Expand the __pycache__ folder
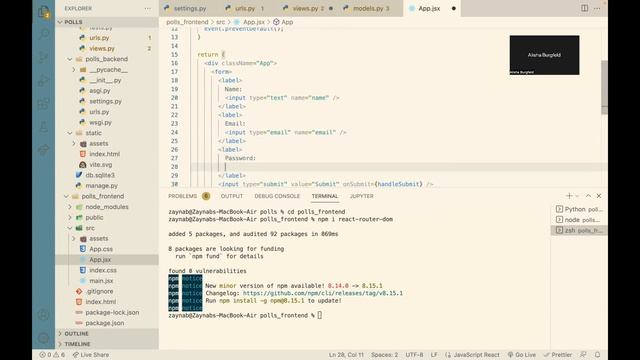This screenshot has height=360, width=640. click(107, 70)
